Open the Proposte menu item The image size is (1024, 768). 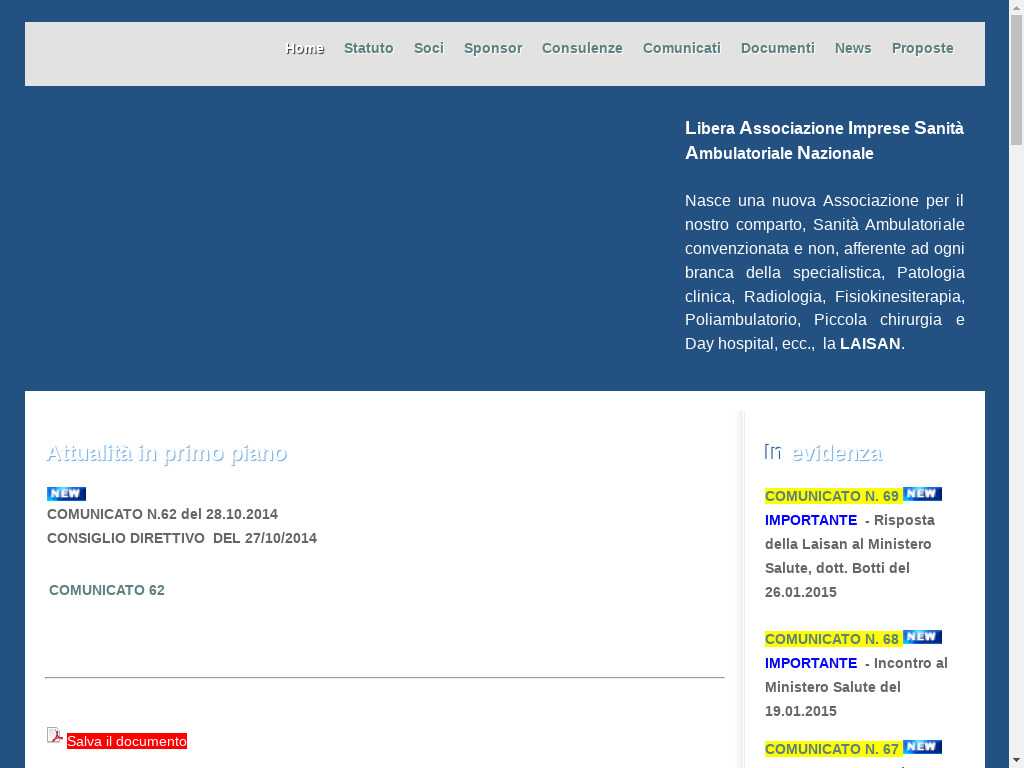click(x=922, y=48)
